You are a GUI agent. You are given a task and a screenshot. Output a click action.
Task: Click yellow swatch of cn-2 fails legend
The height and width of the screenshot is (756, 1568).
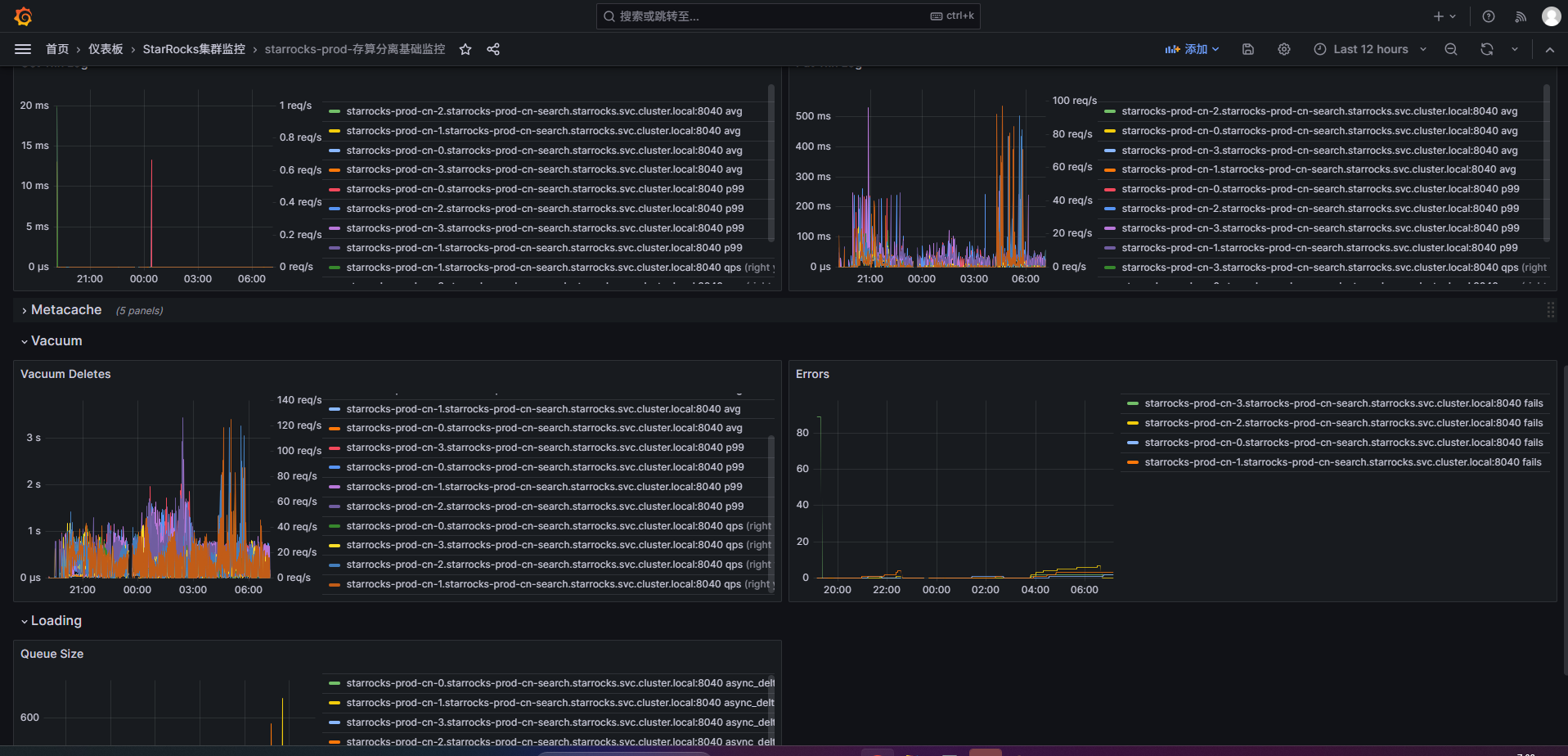tap(1133, 423)
